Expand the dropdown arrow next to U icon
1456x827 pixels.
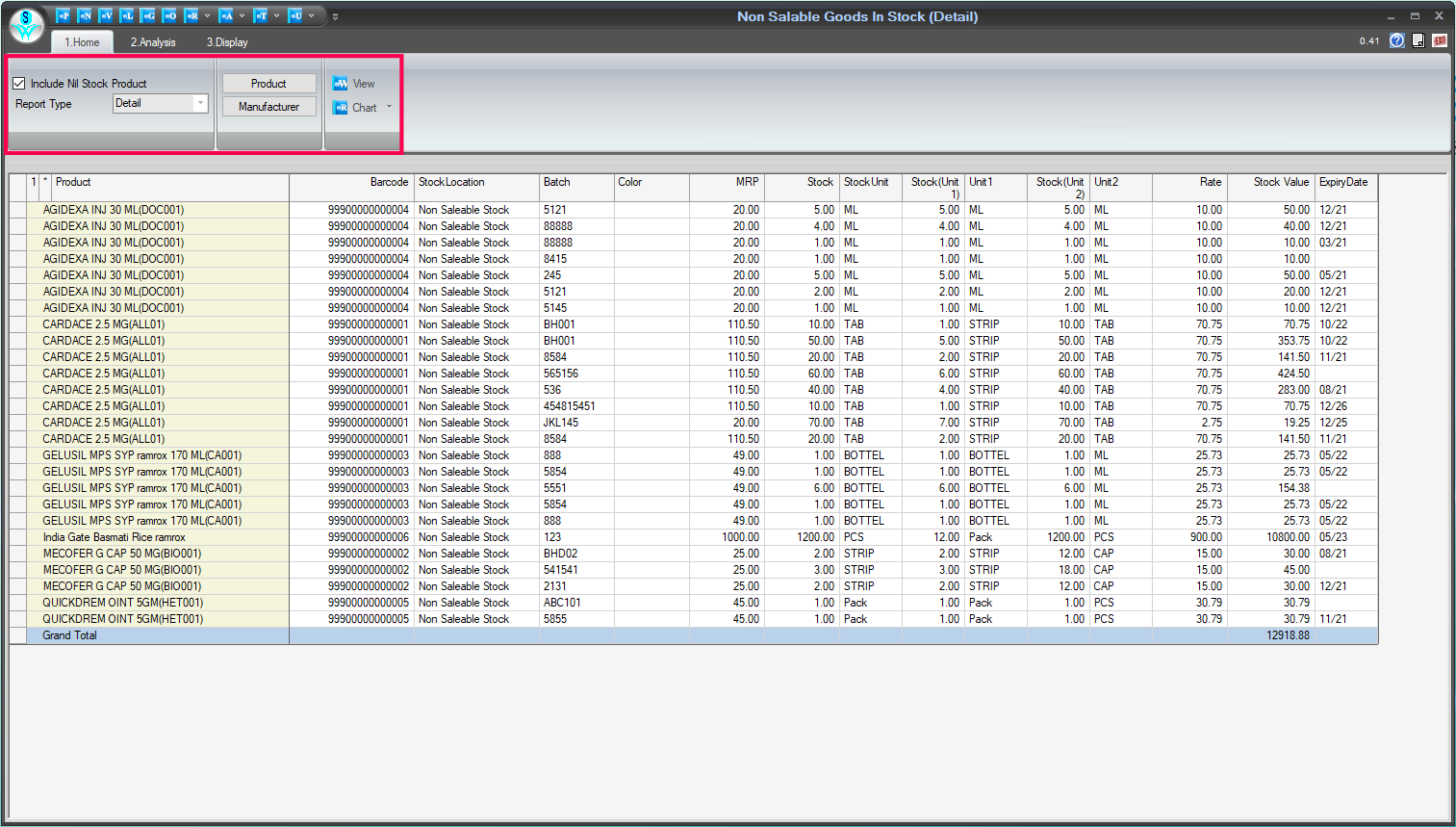(311, 15)
